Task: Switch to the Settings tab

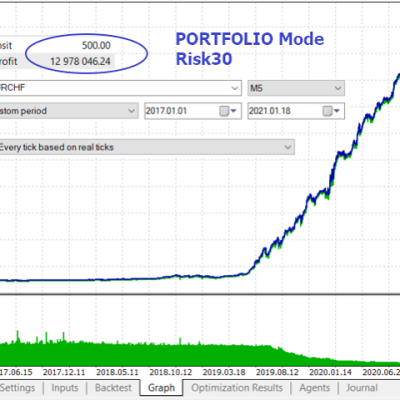Action: [x=18, y=388]
